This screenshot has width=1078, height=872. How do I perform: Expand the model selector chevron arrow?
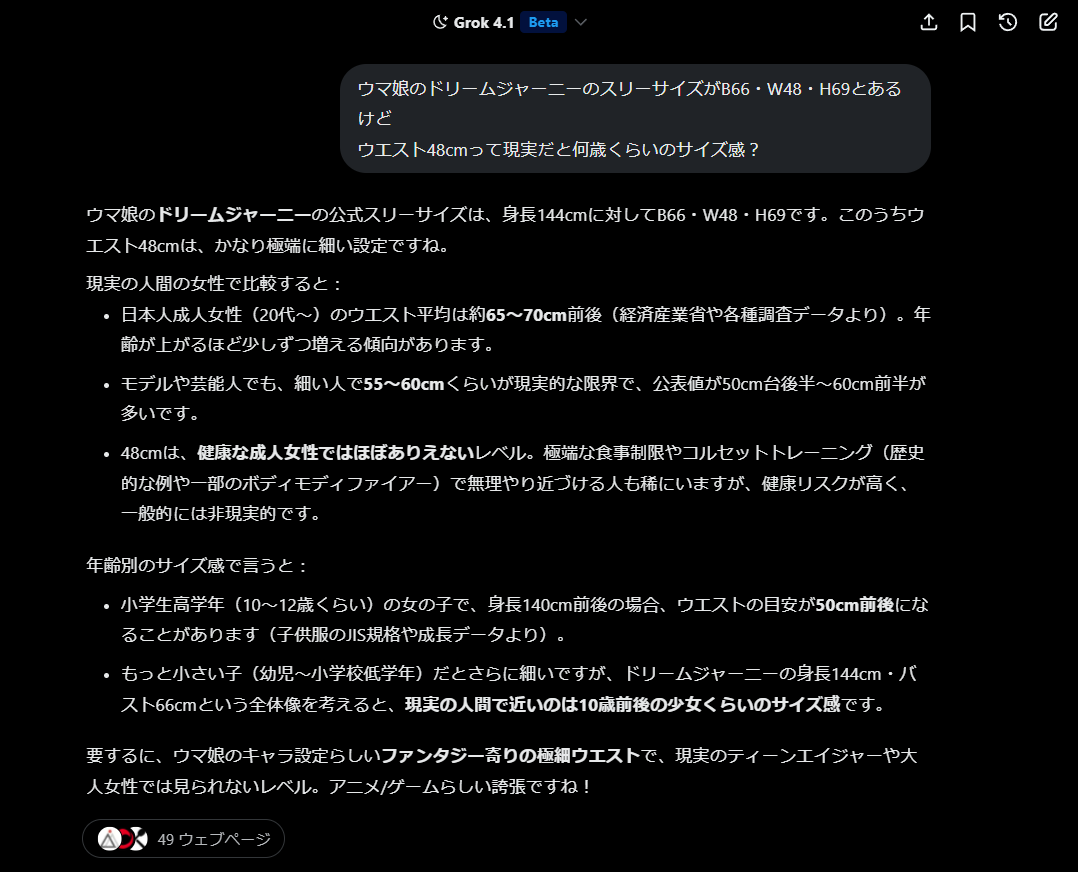coord(581,23)
